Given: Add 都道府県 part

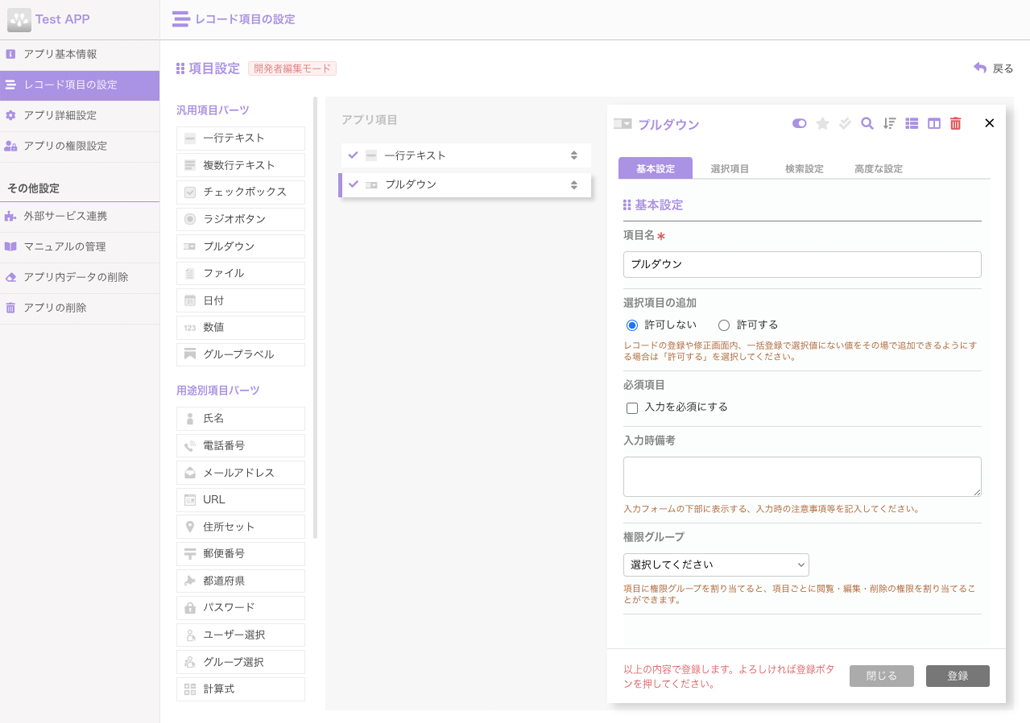Looking at the screenshot, I should 240,581.
